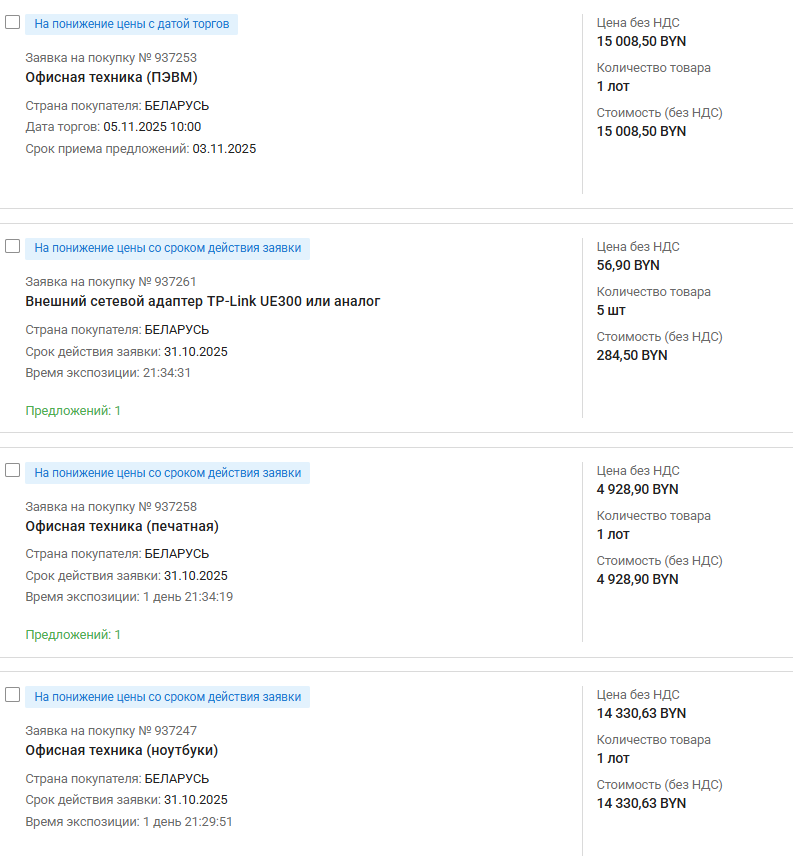Image resolution: width=793 pixels, height=856 pixels.
Task: Click the price-reduction tag above request № 937261
Action: [167, 248]
